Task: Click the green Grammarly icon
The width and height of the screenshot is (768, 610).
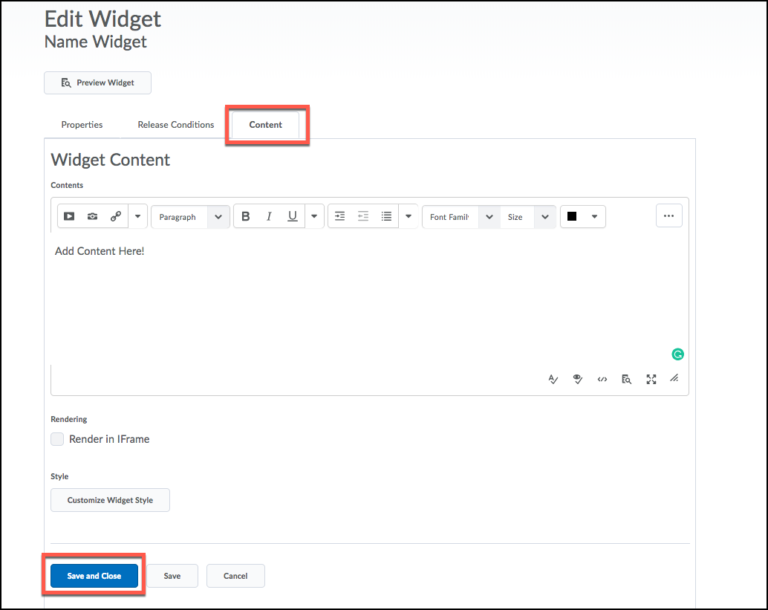Action: pos(677,354)
